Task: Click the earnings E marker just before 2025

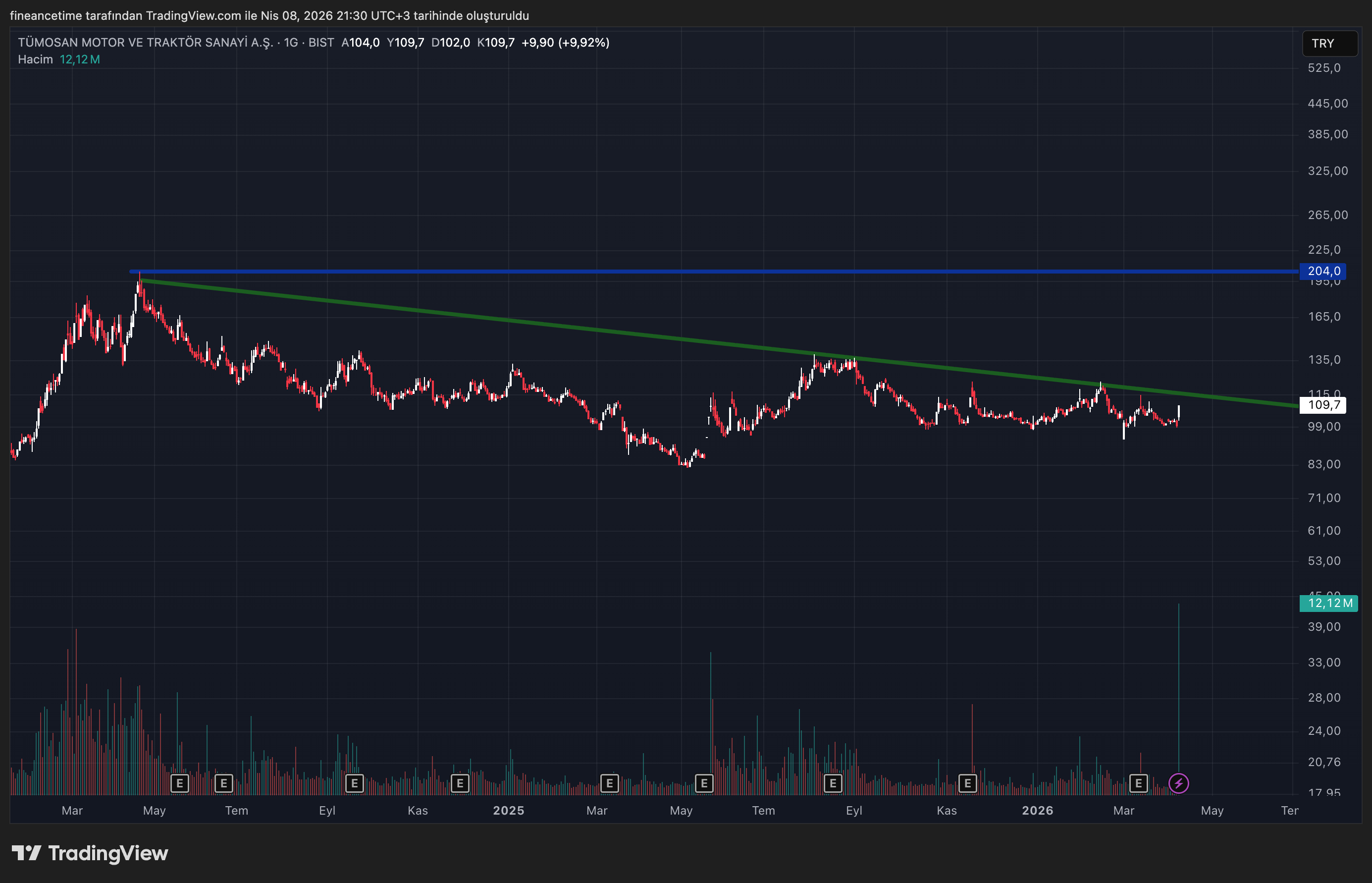Action: [x=460, y=783]
